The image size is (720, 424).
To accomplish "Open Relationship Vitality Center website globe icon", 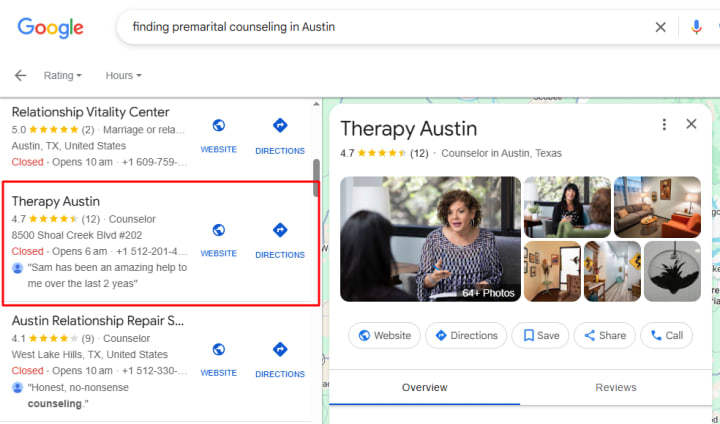I will (219, 125).
